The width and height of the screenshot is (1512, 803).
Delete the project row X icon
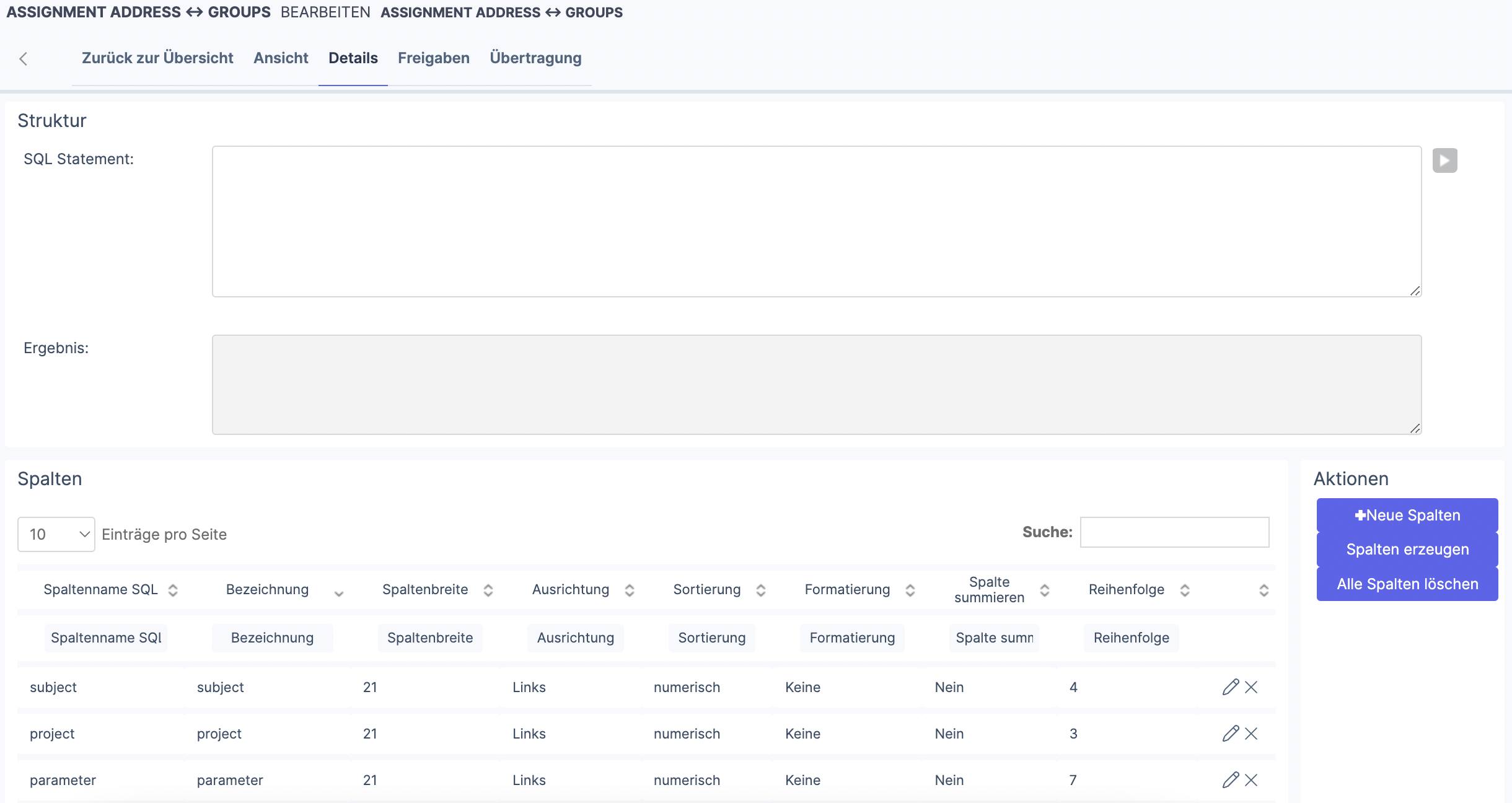pos(1251,734)
